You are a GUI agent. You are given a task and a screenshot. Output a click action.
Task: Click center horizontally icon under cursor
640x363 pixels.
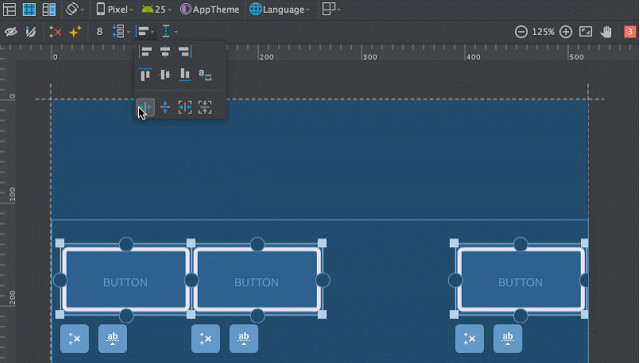[x=145, y=107]
